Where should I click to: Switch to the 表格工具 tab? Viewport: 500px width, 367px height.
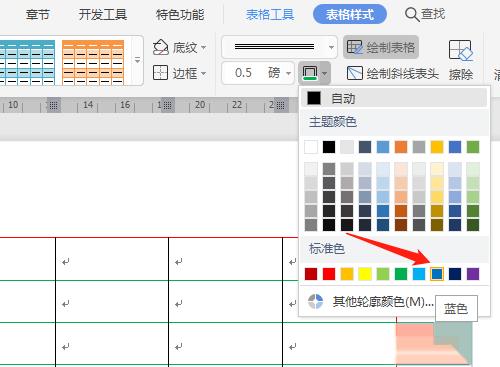point(270,15)
